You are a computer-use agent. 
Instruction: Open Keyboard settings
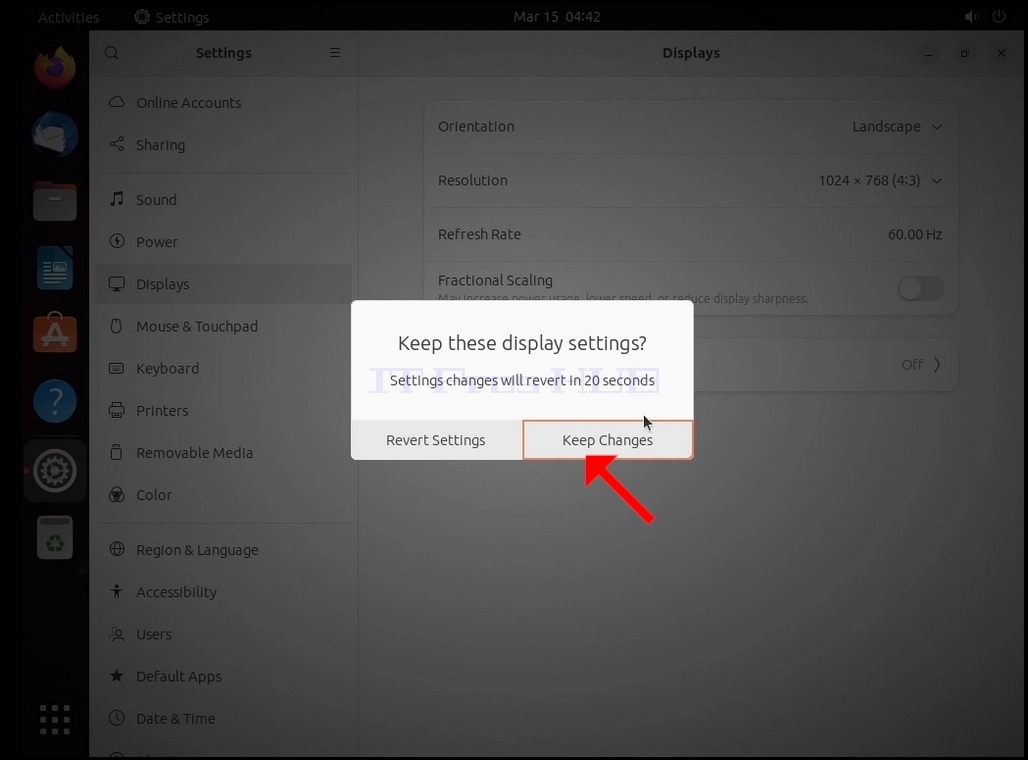coord(224,369)
